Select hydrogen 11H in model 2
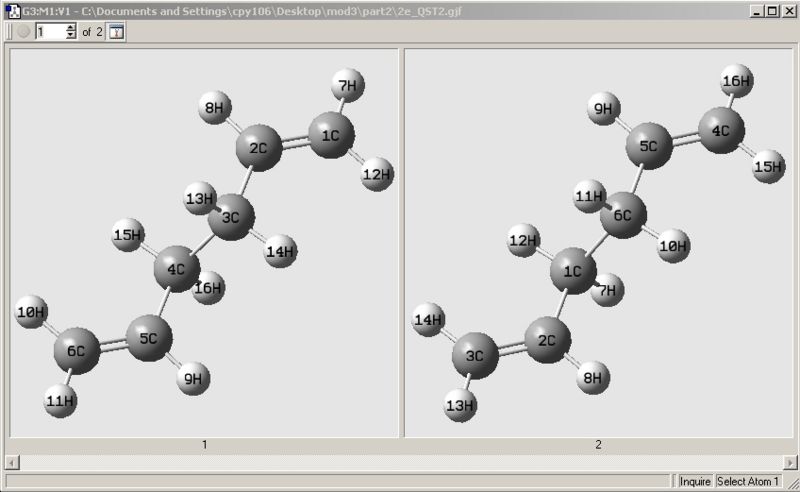This screenshot has height=492, width=800. click(x=588, y=196)
